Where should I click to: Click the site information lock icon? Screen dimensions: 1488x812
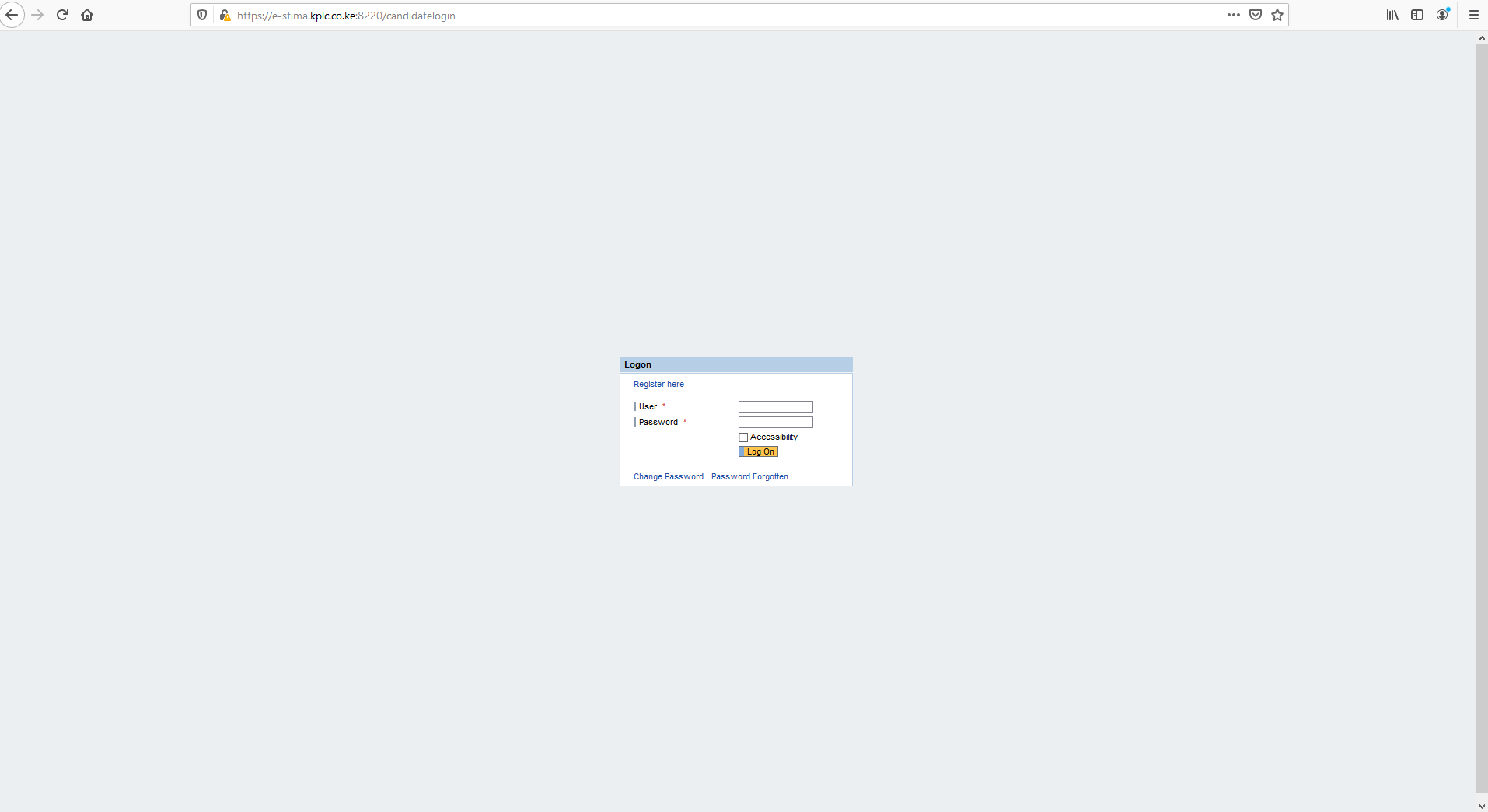tap(225, 16)
